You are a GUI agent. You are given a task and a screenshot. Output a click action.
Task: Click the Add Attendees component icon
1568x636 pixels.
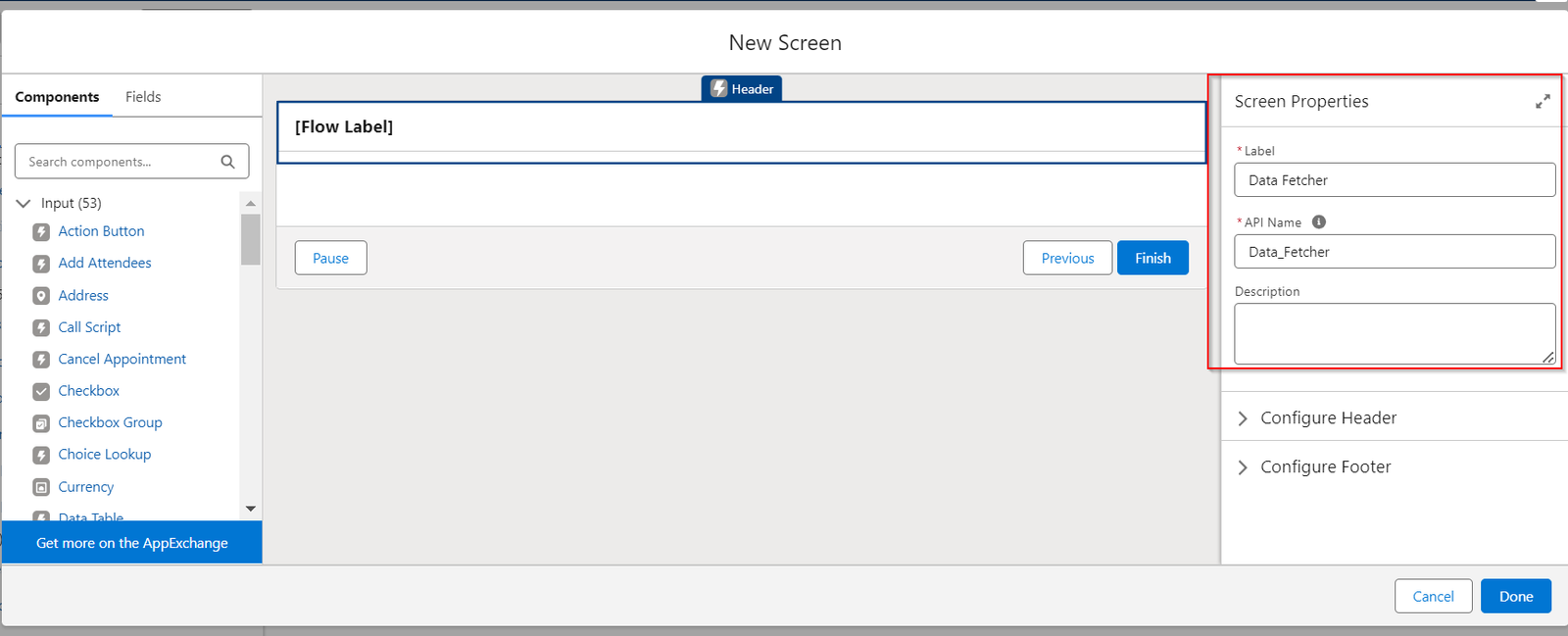click(41, 264)
